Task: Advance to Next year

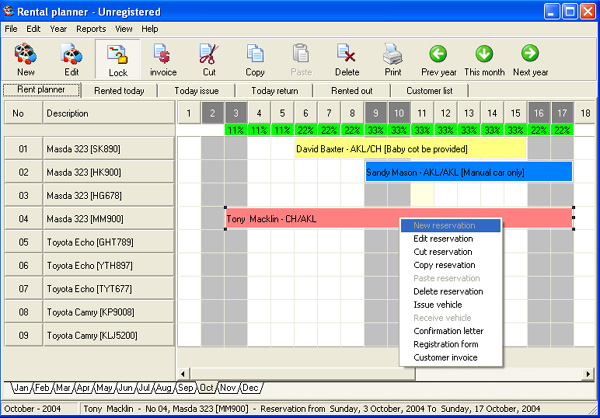Action: pyautogui.click(x=531, y=59)
